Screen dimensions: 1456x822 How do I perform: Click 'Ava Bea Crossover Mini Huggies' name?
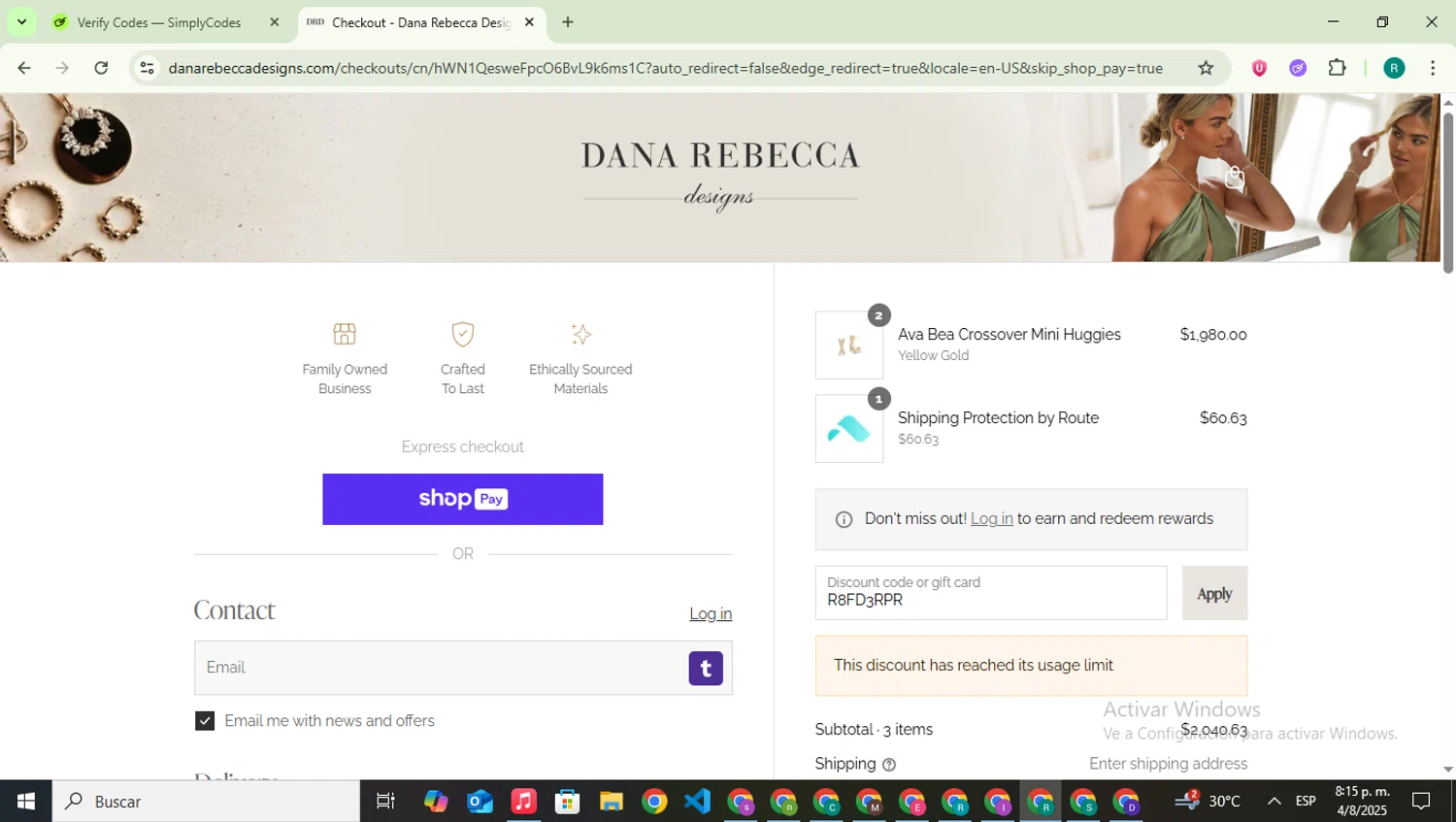[x=1009, y=334]
